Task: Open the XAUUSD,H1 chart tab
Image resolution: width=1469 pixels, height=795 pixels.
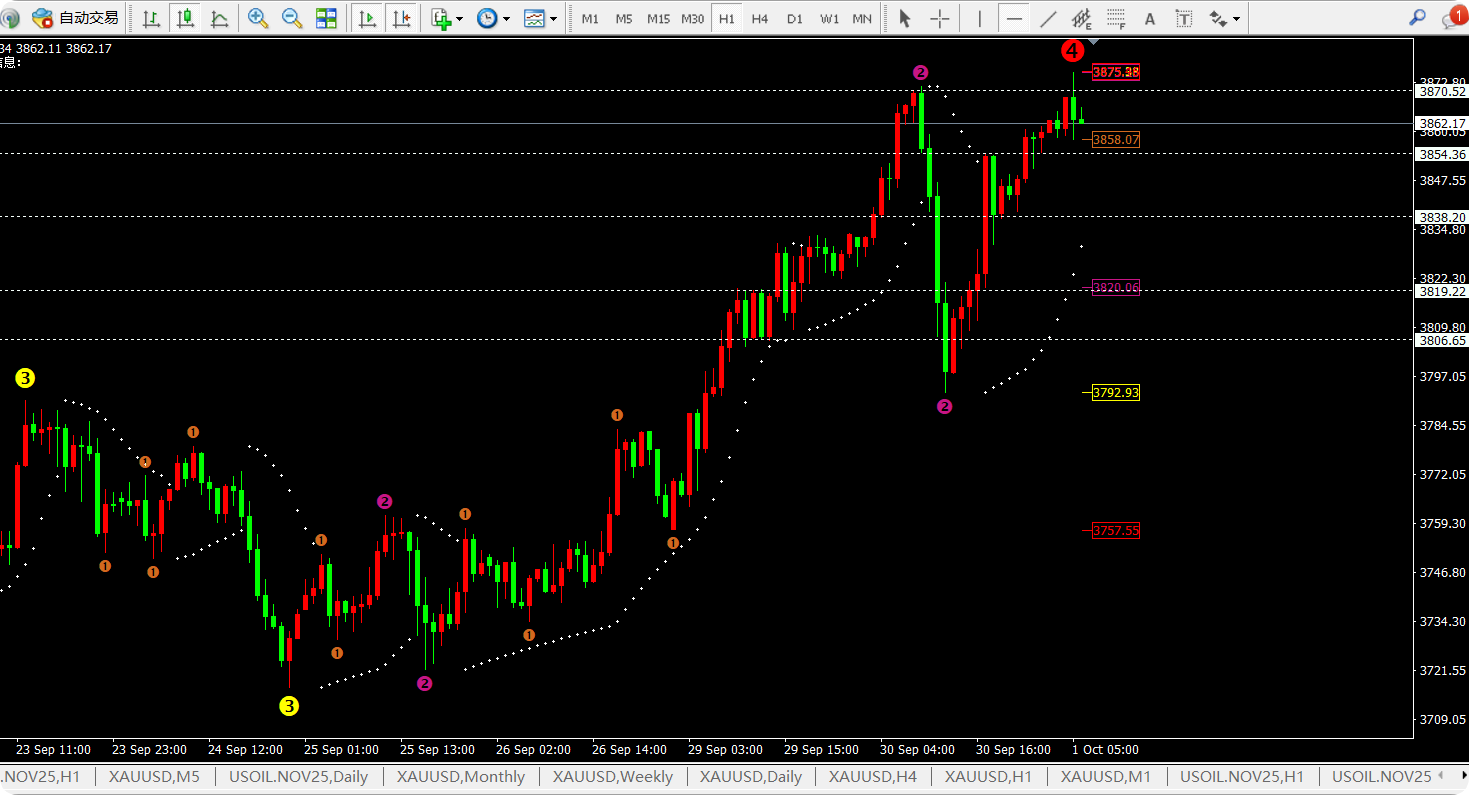Action: tap(989, 777)
